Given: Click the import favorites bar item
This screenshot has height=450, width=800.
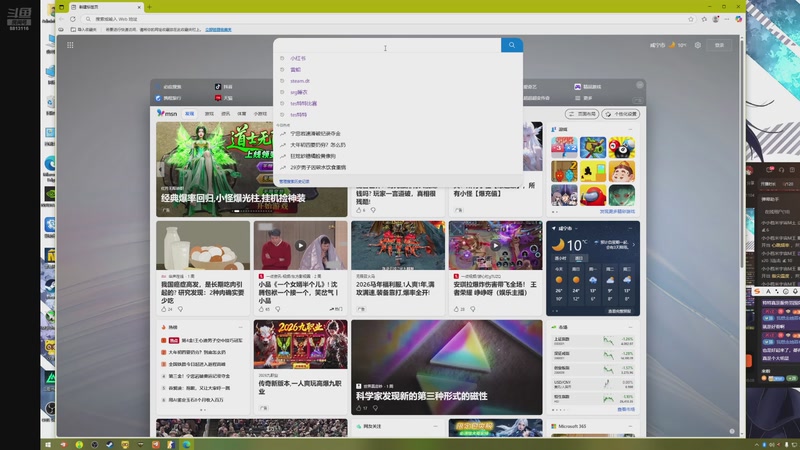Looking at the screenshot, I should (84, 30).
